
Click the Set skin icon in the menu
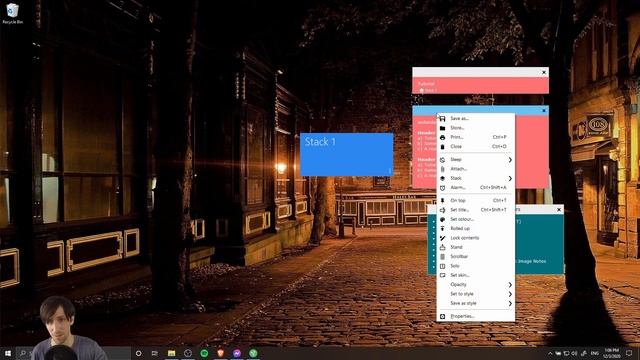coord(442,275)
